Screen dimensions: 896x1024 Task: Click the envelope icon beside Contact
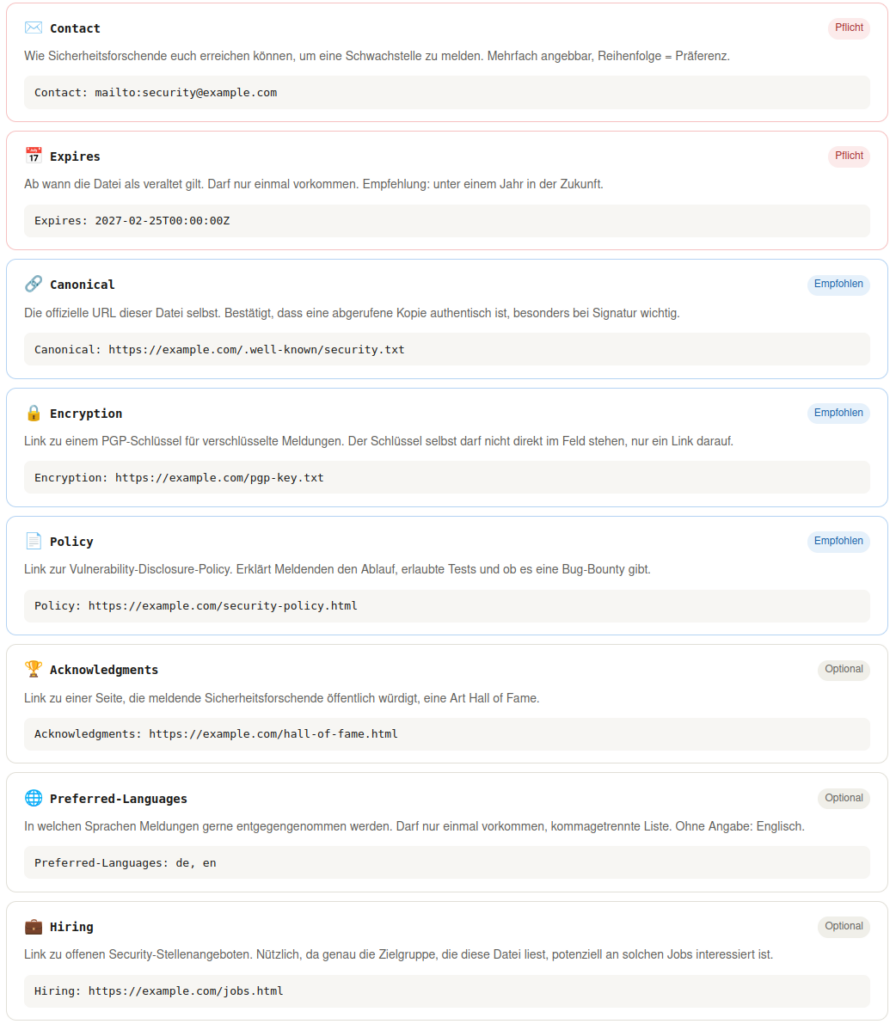(33, 27)
